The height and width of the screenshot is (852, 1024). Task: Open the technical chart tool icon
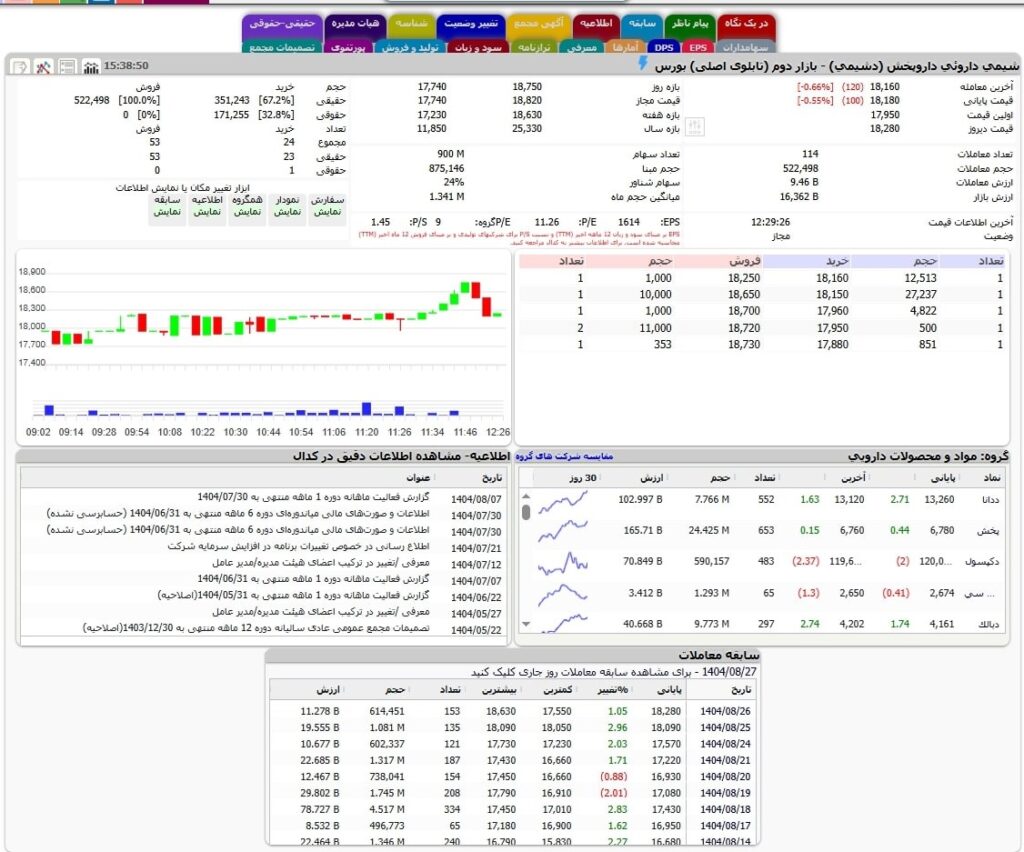(43, 66)
